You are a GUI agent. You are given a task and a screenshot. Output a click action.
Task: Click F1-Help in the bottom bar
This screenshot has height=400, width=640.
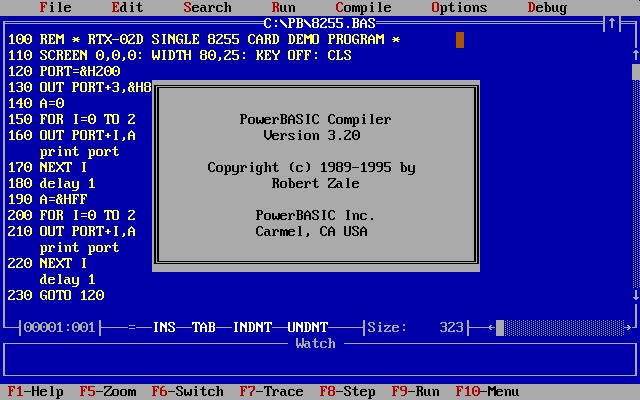[36, 391]
